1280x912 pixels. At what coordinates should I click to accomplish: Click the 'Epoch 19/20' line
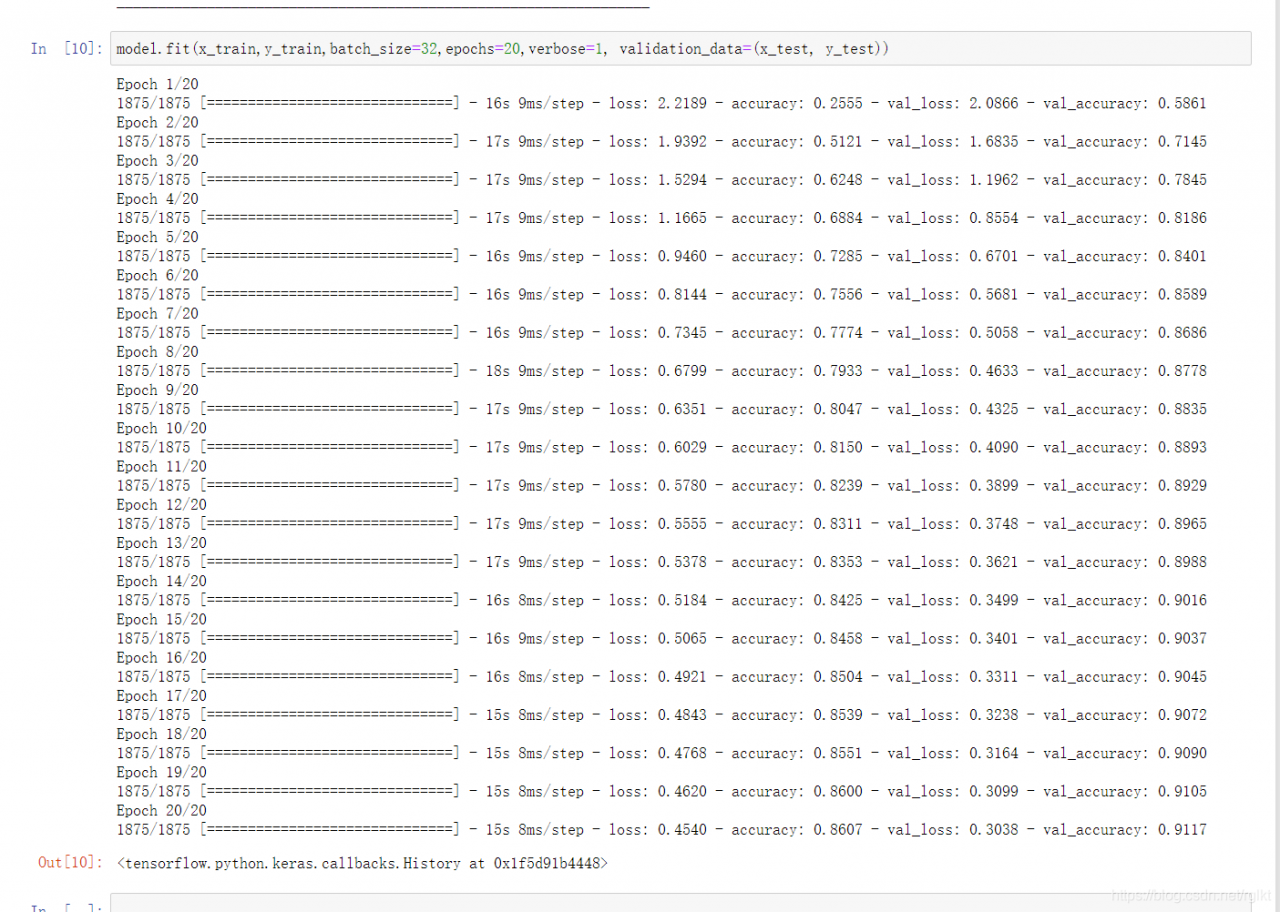click(x=161, y=772)
